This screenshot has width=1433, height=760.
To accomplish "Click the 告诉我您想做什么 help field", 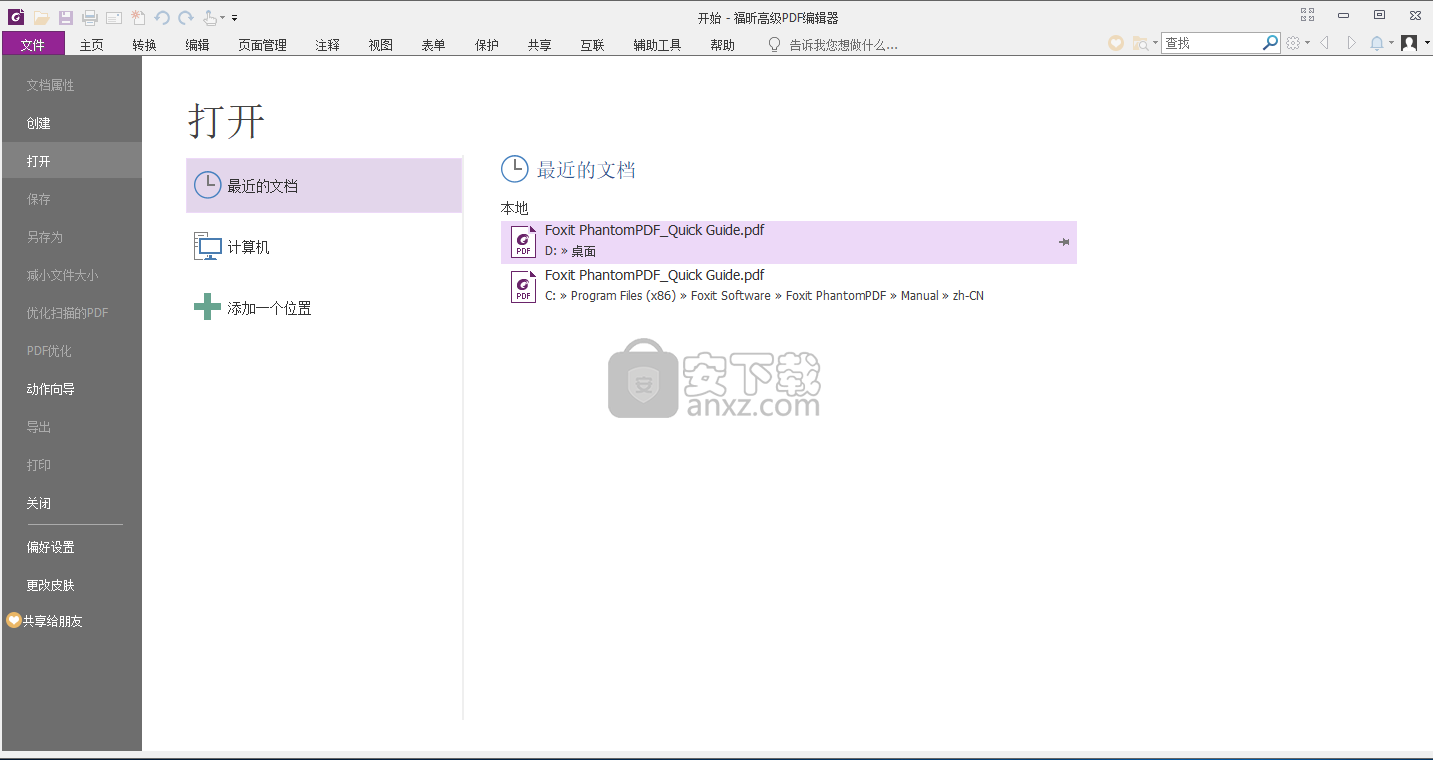I will pos(843,45).
